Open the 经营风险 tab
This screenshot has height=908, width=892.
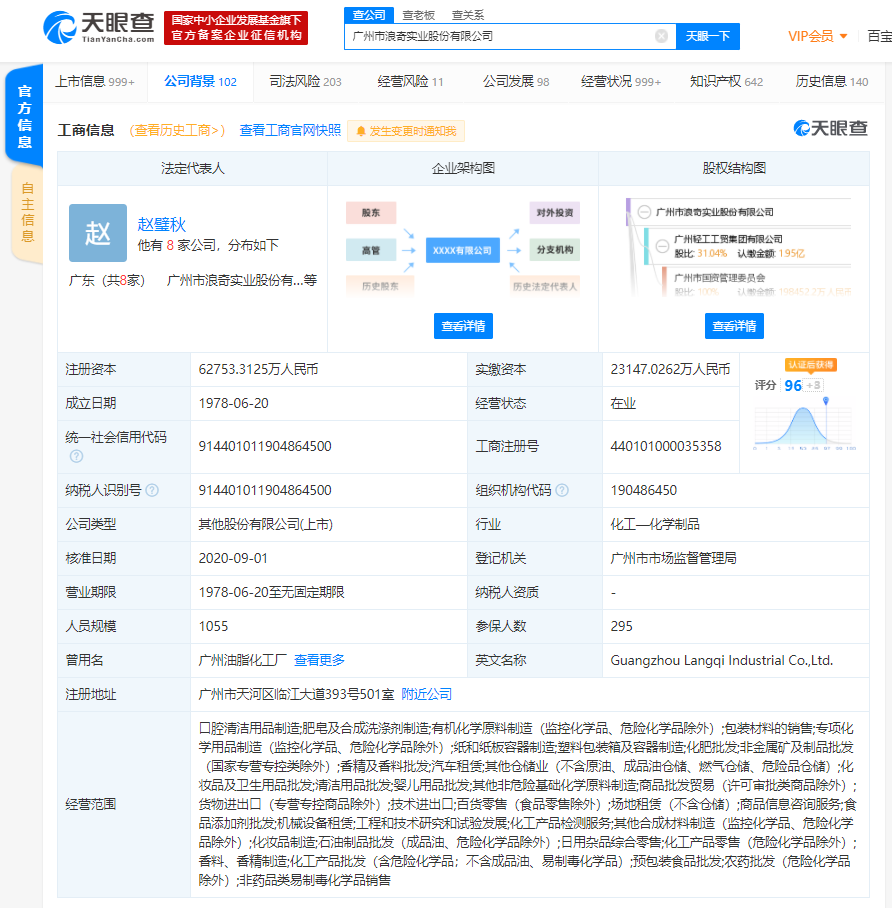tap(410, 82)
